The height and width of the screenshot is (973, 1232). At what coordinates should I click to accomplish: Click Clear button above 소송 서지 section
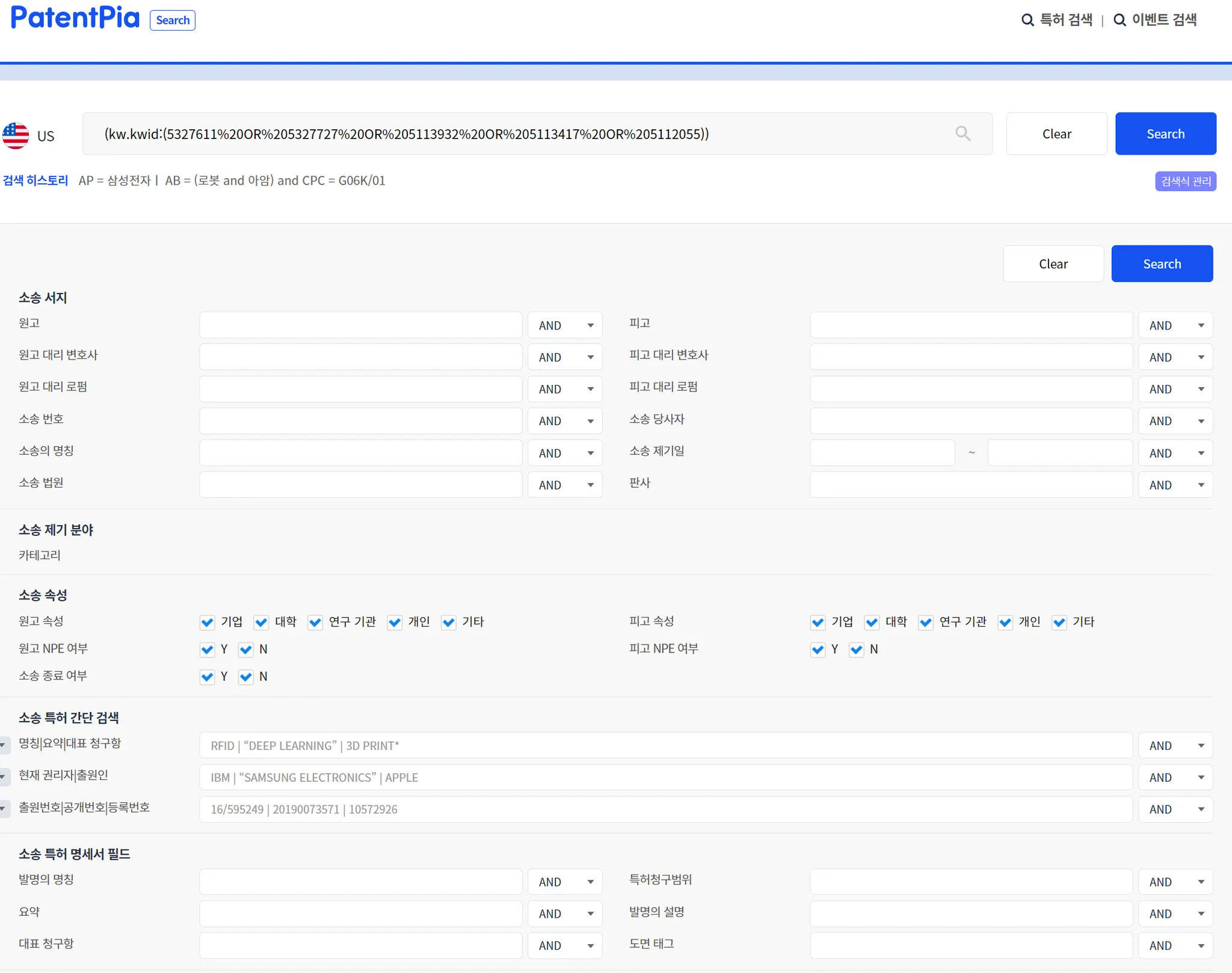[1053, 263]
